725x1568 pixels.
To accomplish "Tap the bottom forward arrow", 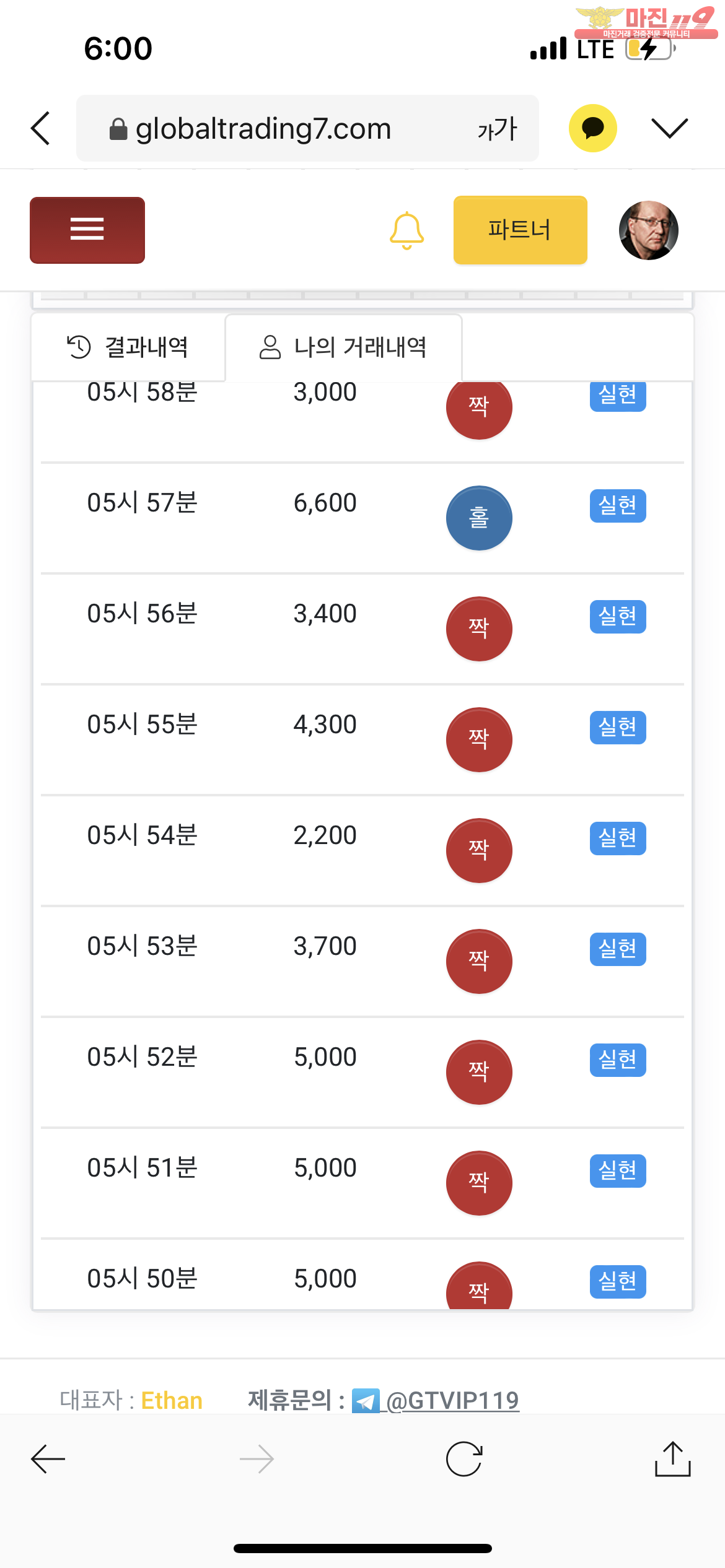I will [x=257, y=1459].
